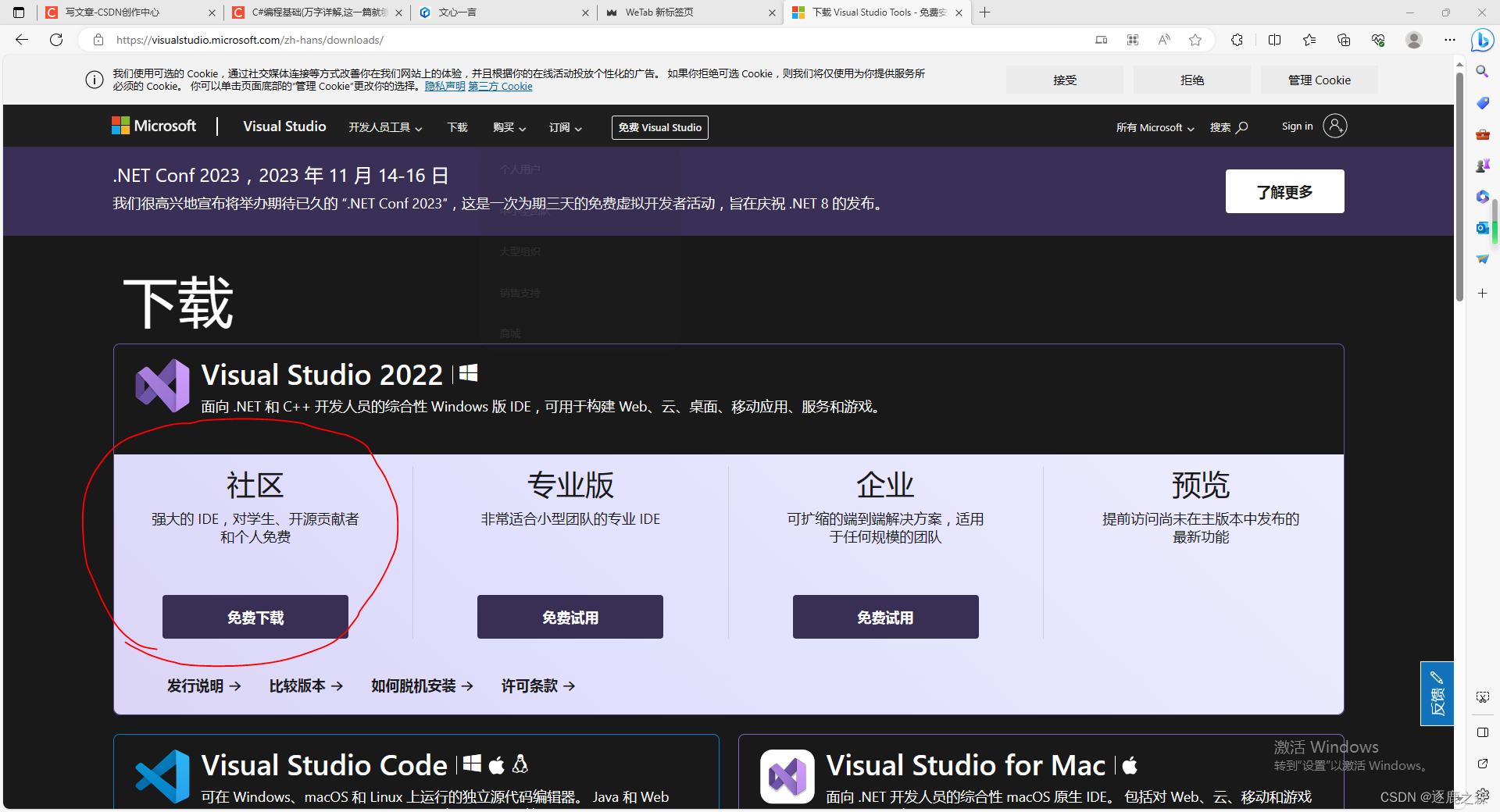Open site 搜索 in header

pyautogui.click(x=1229, y=127)
